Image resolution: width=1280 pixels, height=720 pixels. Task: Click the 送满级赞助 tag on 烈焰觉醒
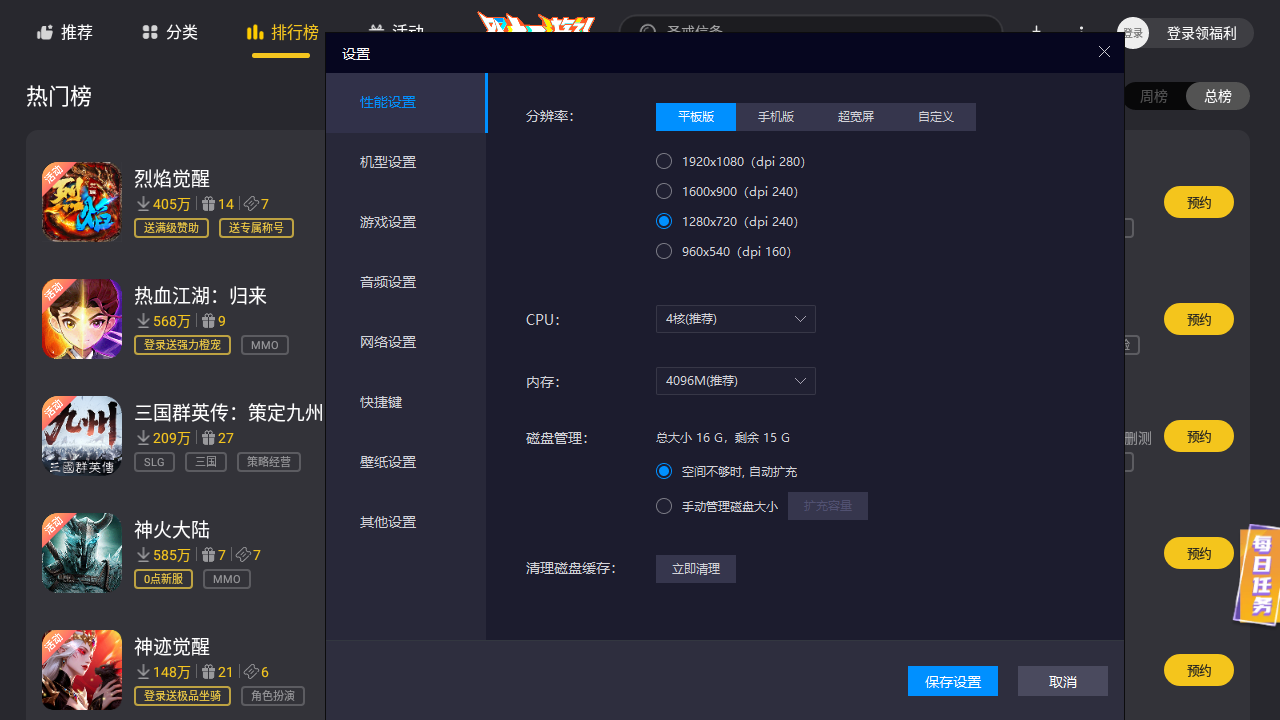click(172, 228)
